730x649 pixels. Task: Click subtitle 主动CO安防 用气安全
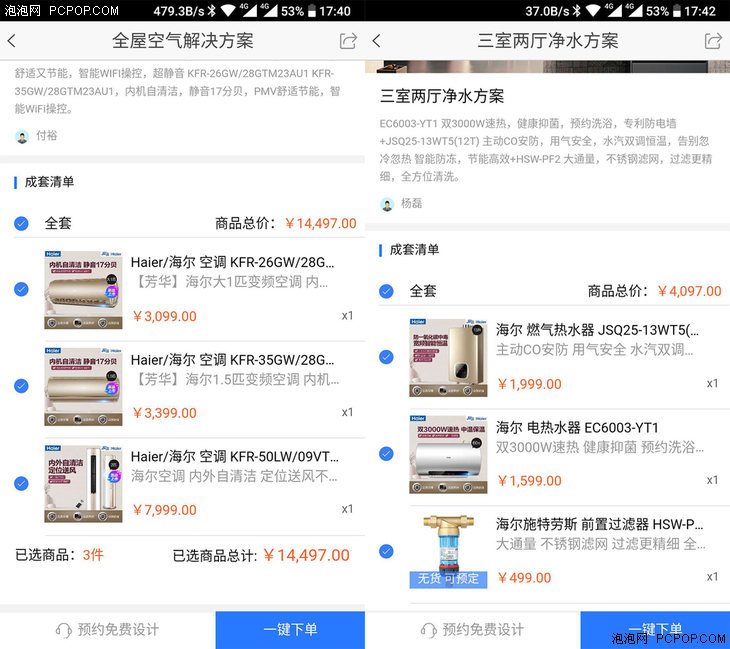[x=595, y=350]
